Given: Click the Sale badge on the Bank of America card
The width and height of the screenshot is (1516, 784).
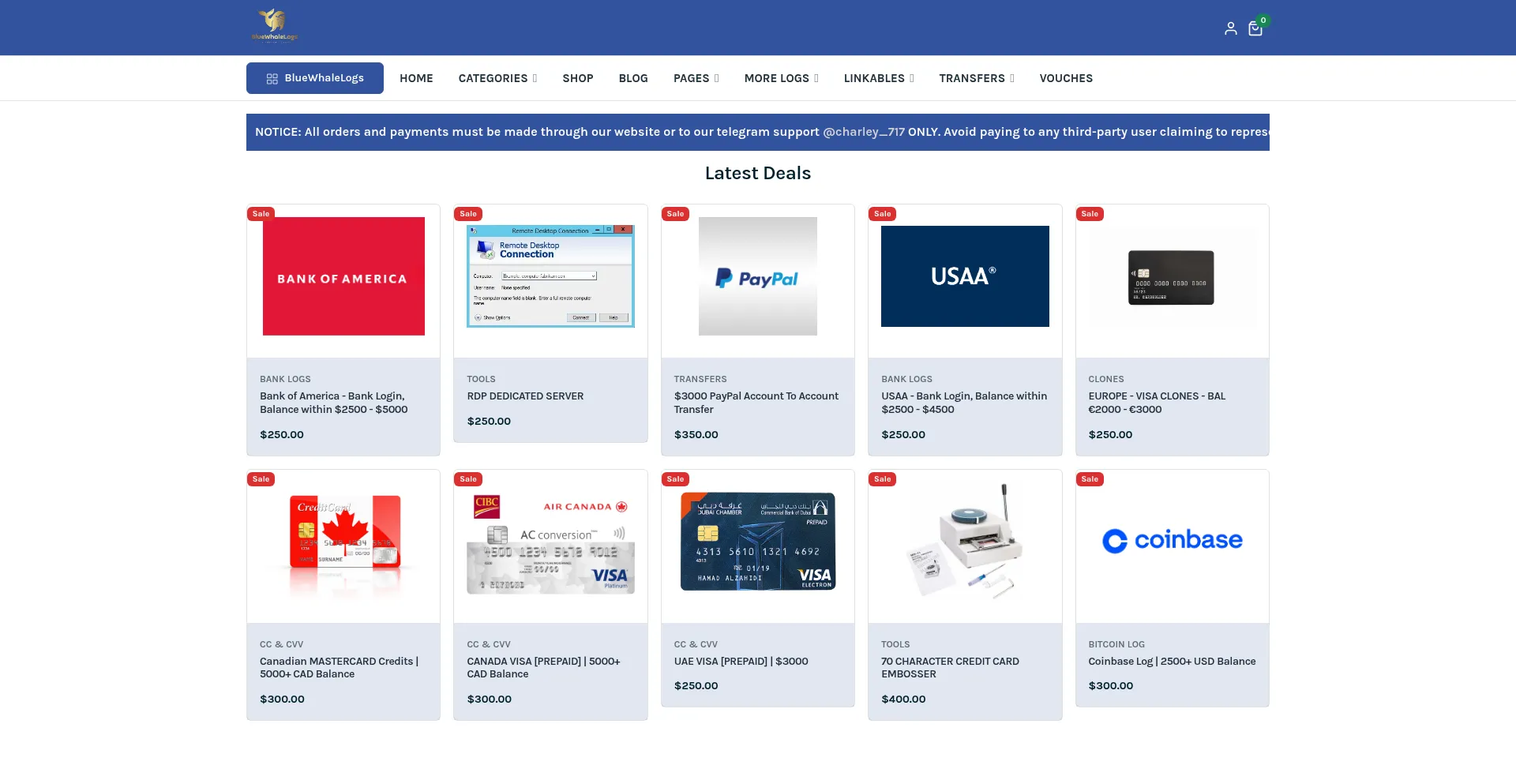Looking at the screenshot, I should [261, 214].
